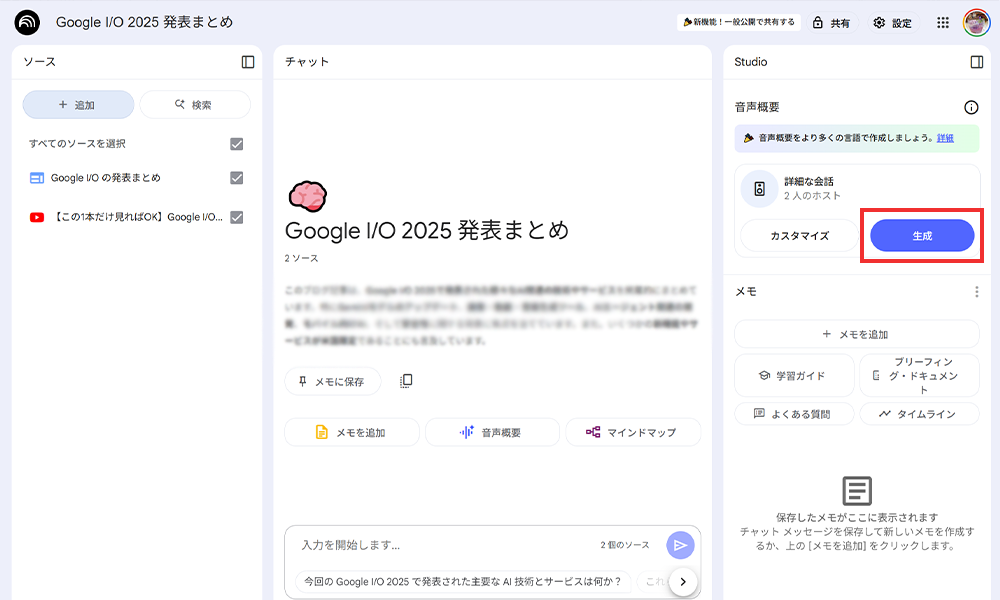Image resolution: width=1000 pixels, height=600 pixels.
Task: Click the 生成 generate button
Action: [922, 236]
